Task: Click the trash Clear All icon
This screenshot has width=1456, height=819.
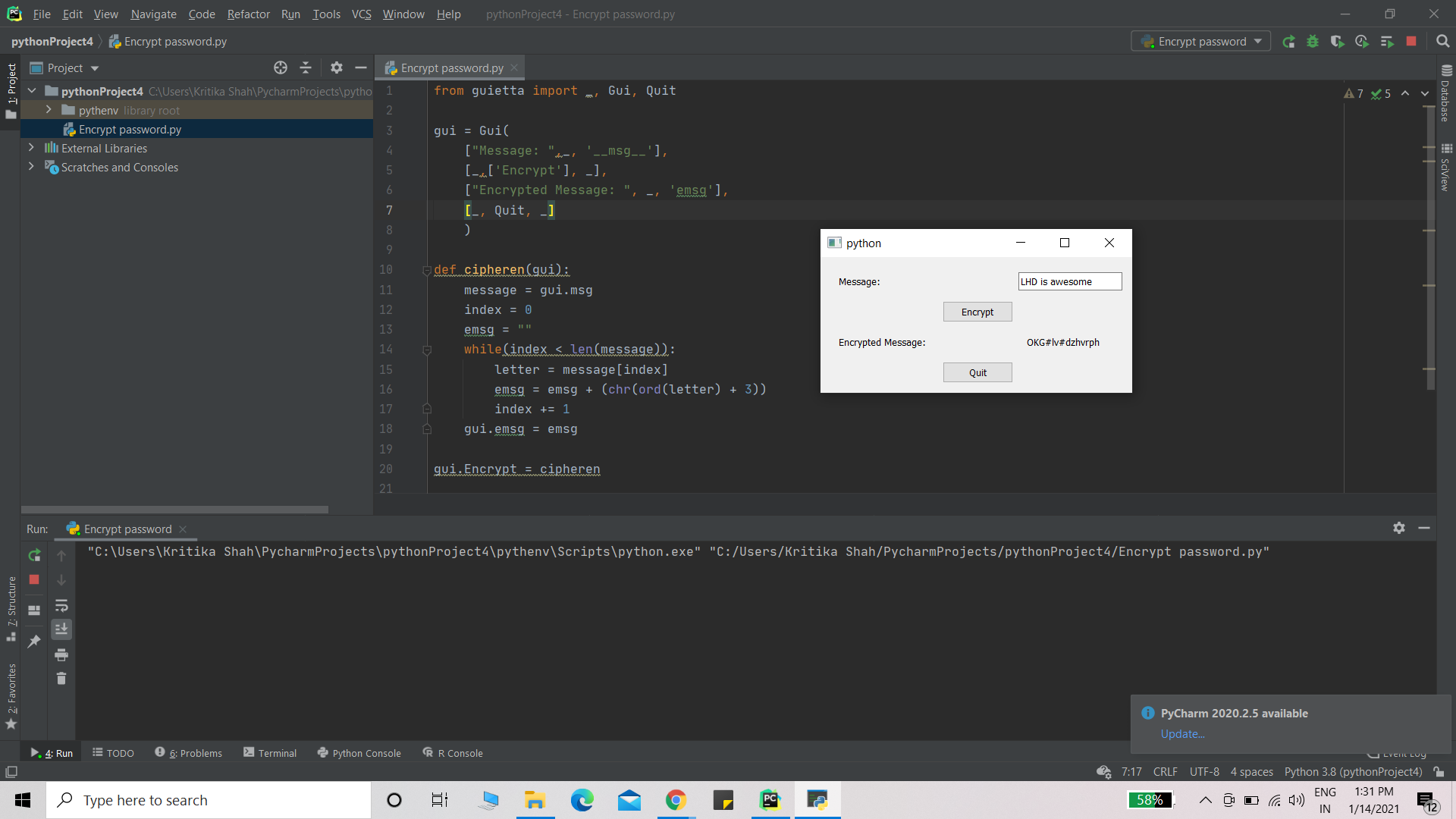Action: 61,679
